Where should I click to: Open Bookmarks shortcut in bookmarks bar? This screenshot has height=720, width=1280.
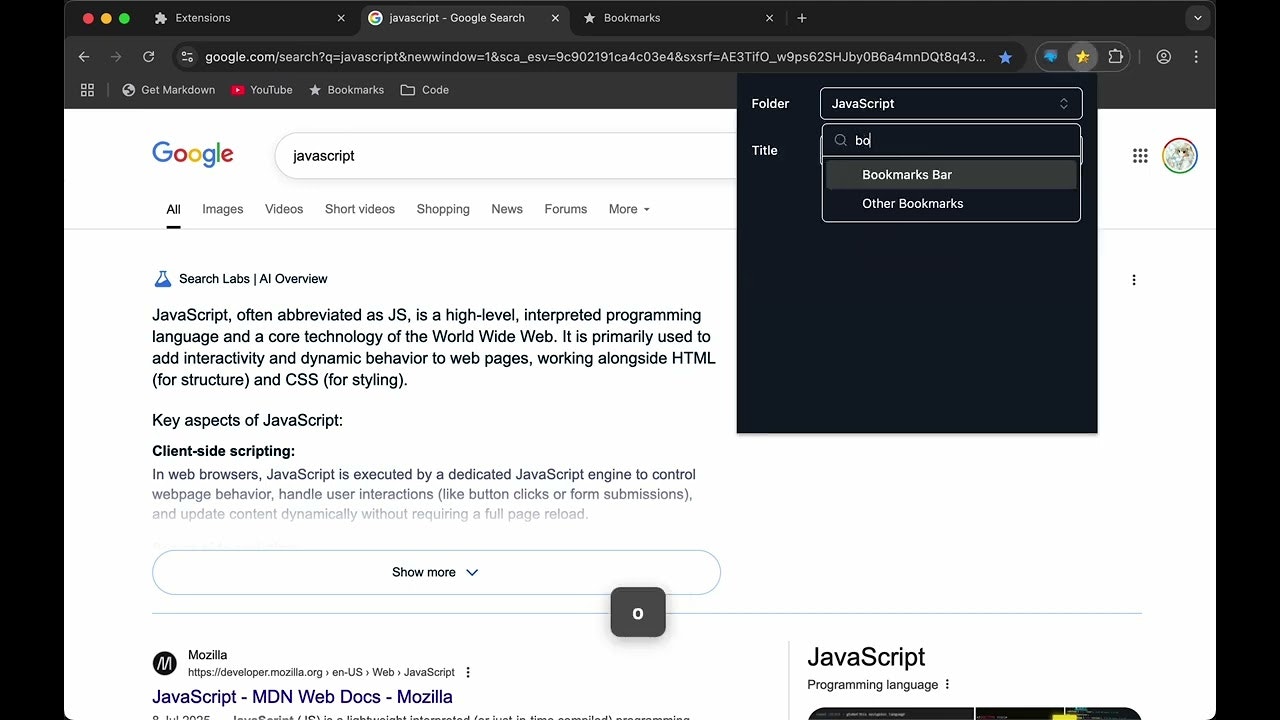click(x=346, y=90)
